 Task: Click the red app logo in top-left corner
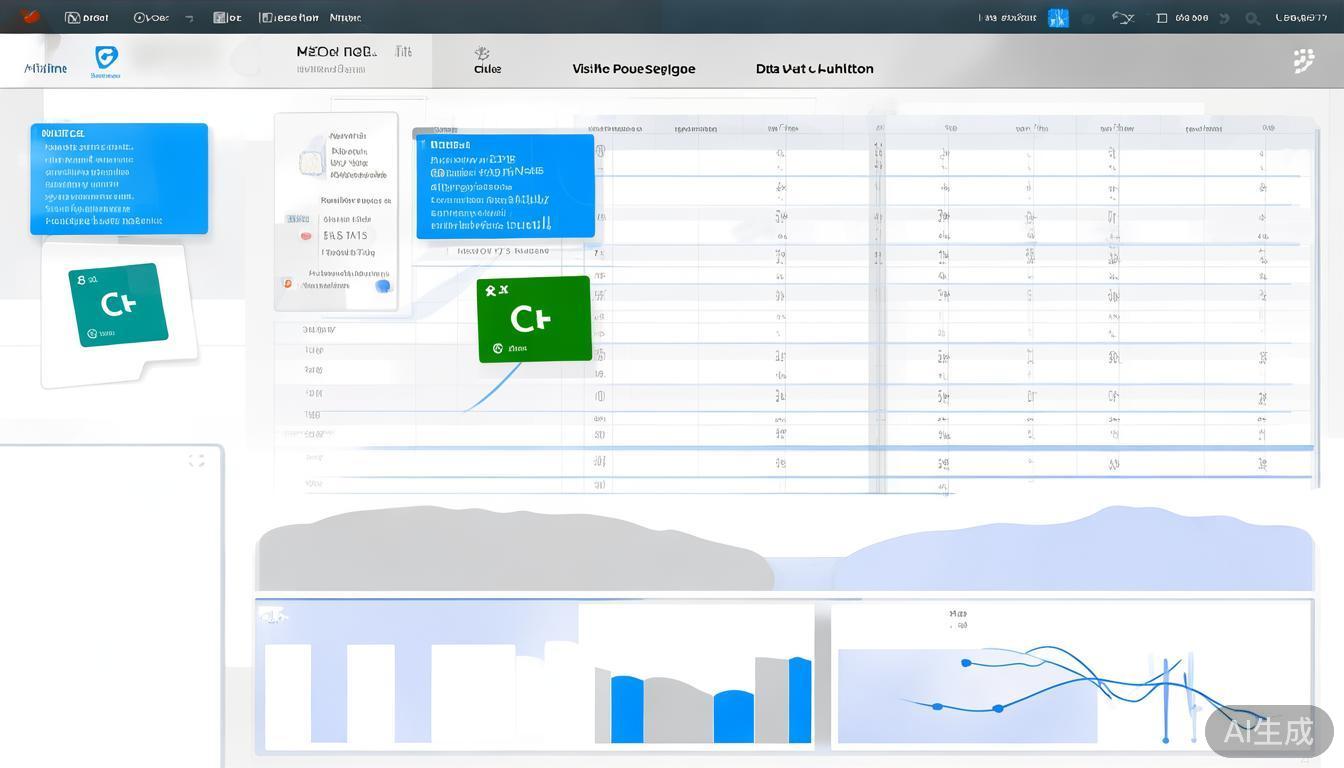tap(30, 16)
